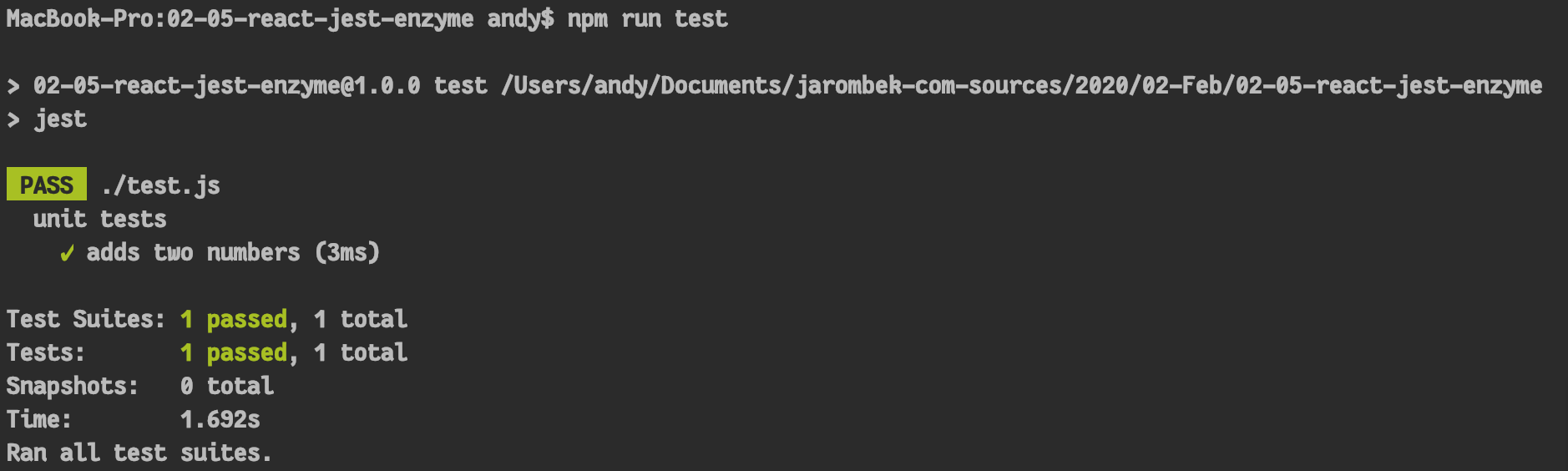Click the /Users/andy/Documents project path
Image resolution: width=1568 pixels, height=471 pixels.
(x=1021, y=85)
